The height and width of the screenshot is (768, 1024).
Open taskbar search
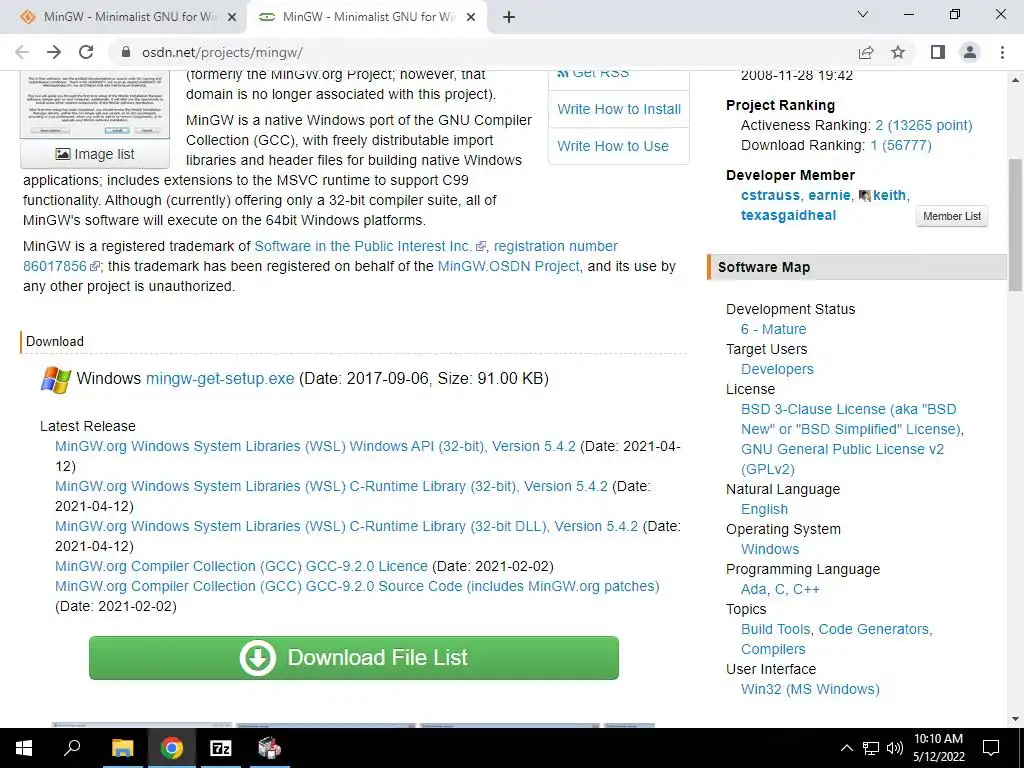pyautogui.click(x=72, y=748)
